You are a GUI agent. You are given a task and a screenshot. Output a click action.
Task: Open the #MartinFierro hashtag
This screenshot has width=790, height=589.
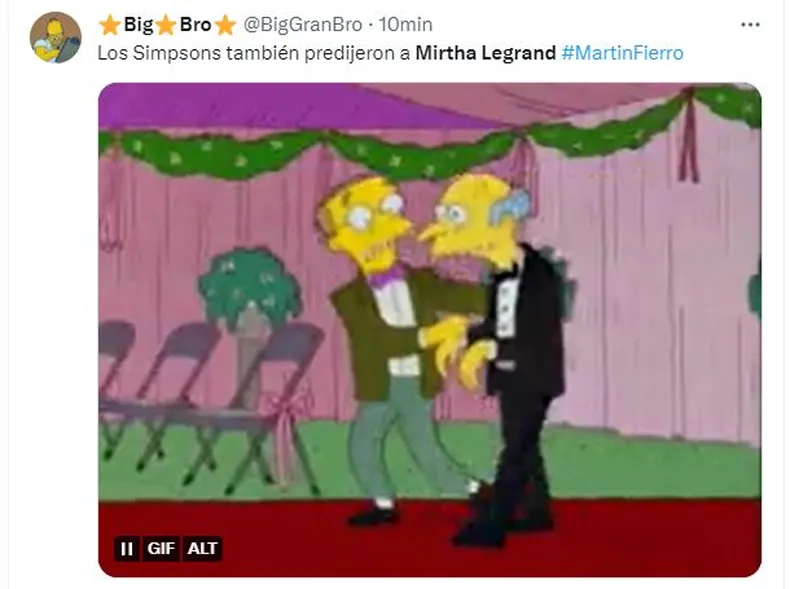tap(622, 53)
